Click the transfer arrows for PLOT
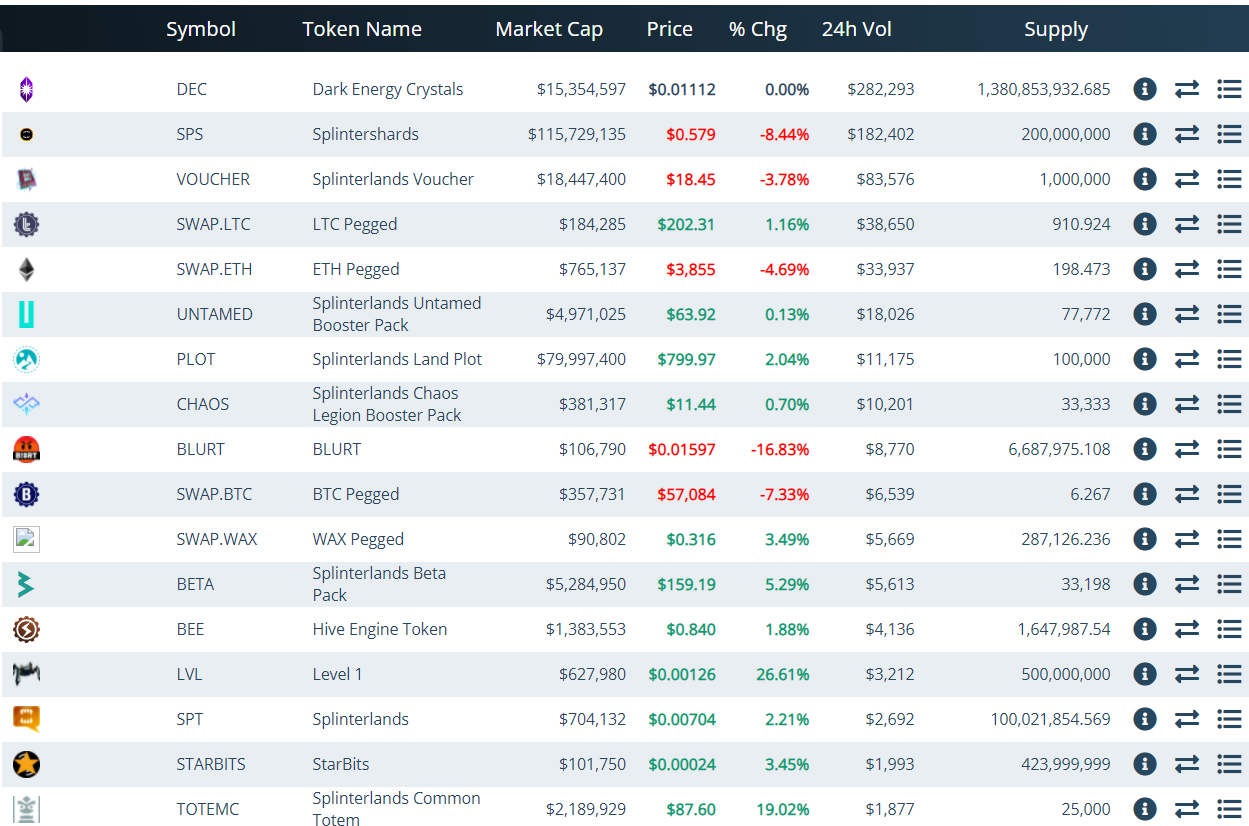Image resolution: width=1249 pixels, height=826 pixels. pyautogui.click(x=1187, y=359)
